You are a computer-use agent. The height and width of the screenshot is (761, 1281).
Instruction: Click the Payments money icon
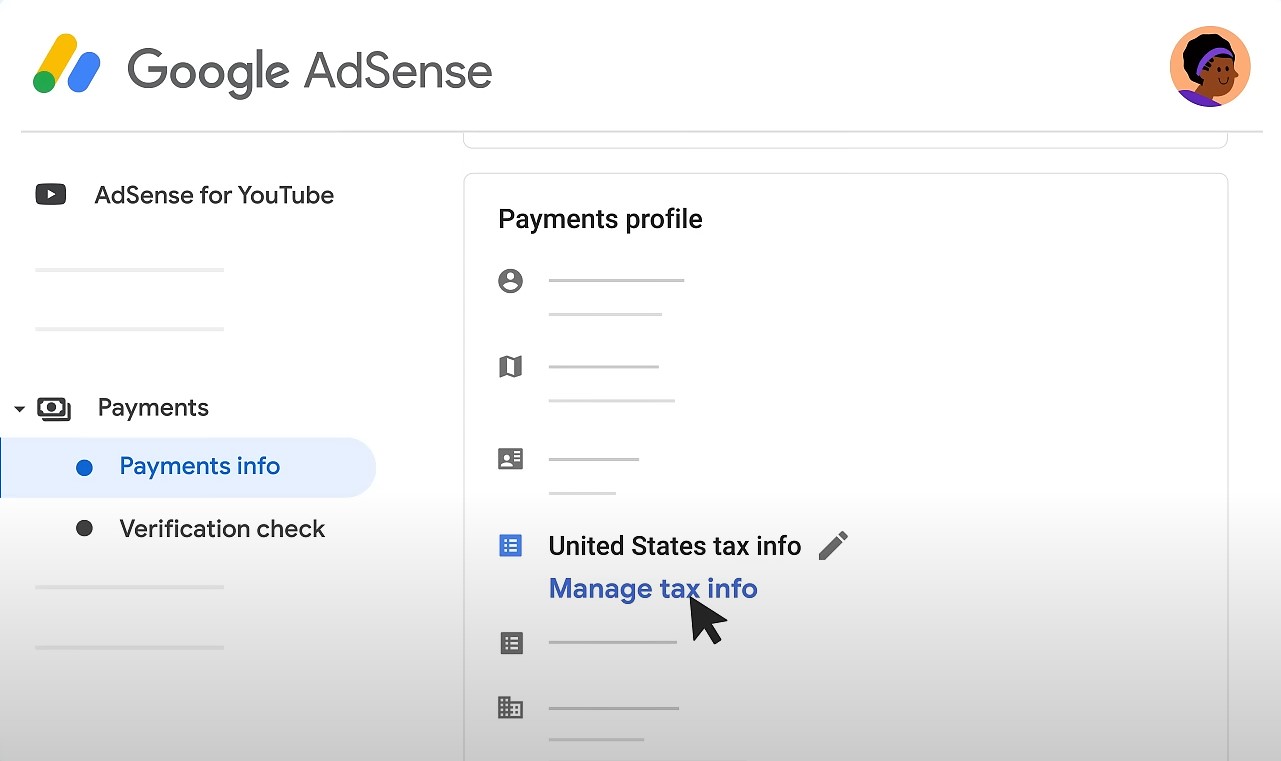[54, 408]
